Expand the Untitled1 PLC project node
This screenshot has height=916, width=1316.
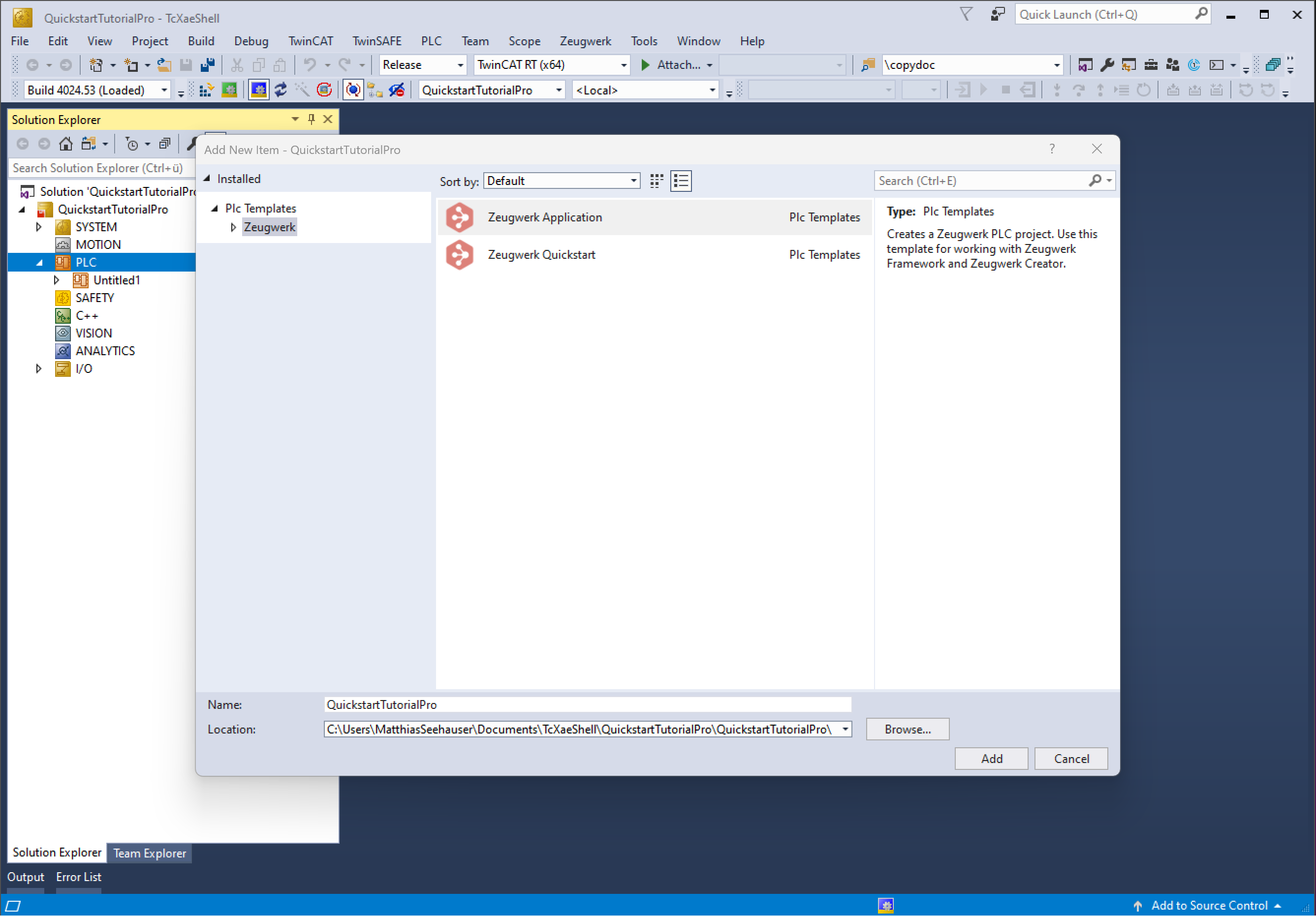click(x=56, y=280)
